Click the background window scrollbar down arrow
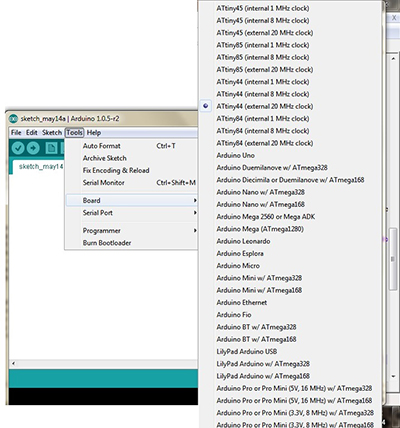Image resolution: width=400 pixels, height=428 pixels. [393, 376]
